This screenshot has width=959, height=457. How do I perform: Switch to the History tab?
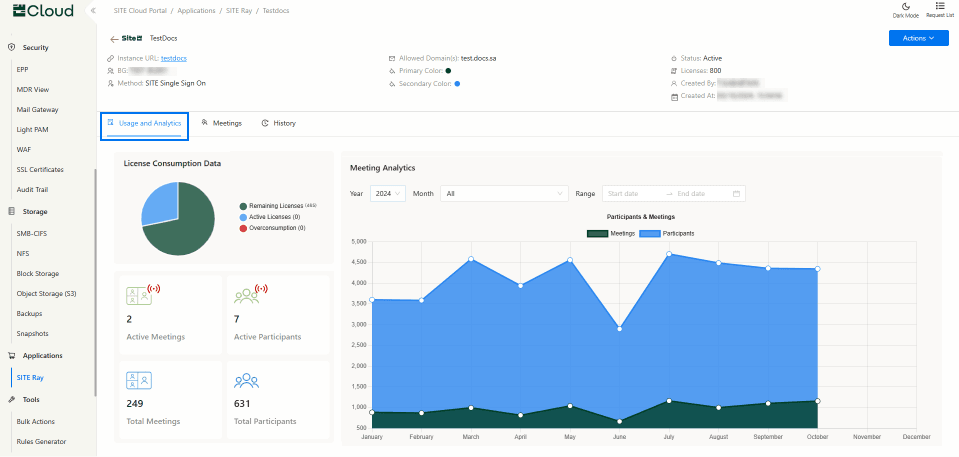278,123
